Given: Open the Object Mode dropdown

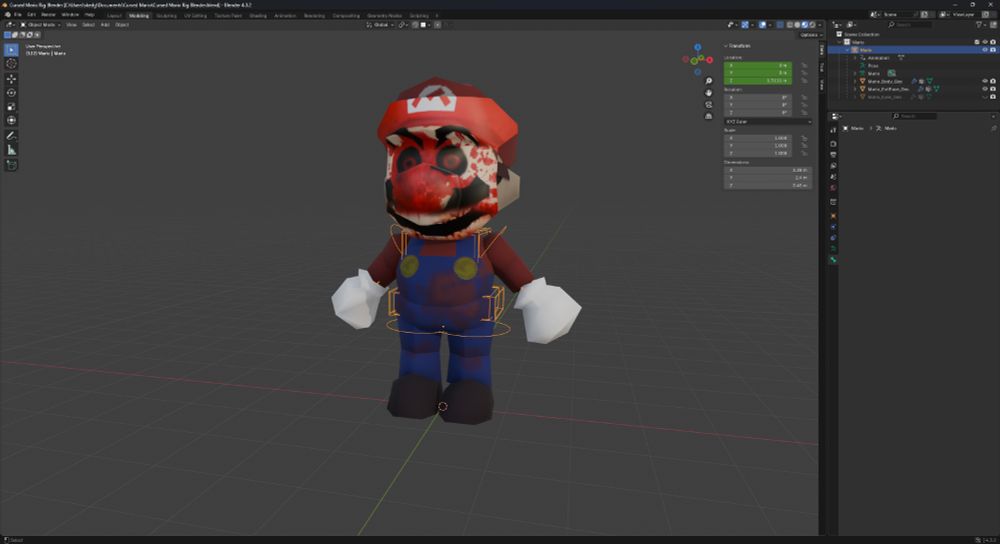Looking at the screenshot, I should (40, 25).
